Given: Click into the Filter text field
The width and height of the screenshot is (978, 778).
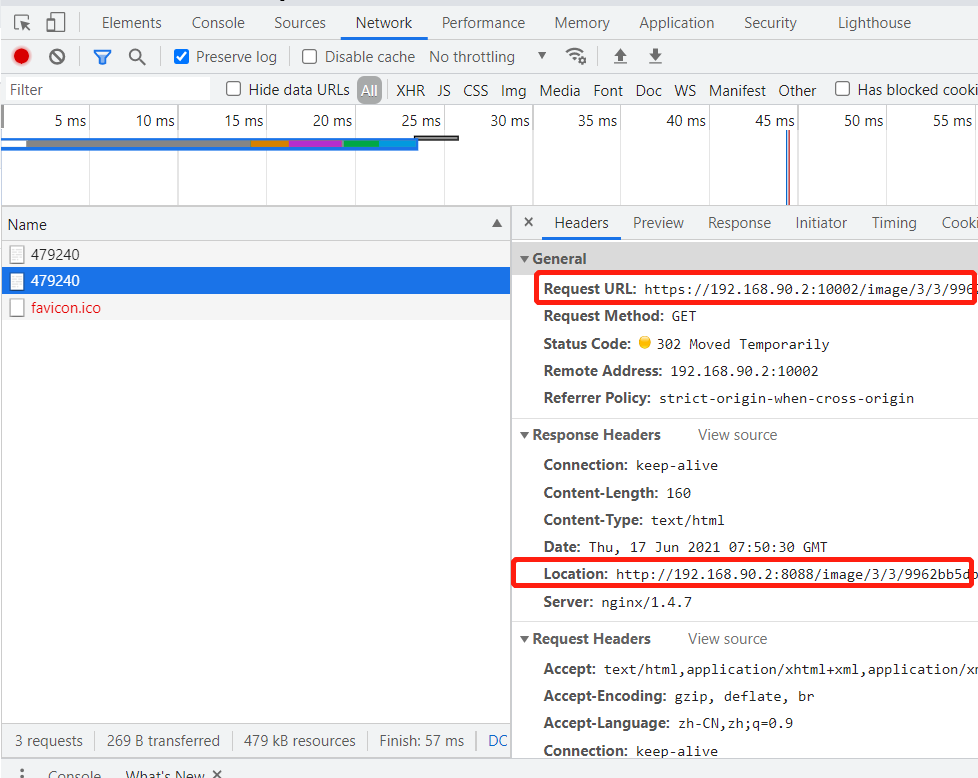Looking at the screenshot, I should (x=108, y=89).
